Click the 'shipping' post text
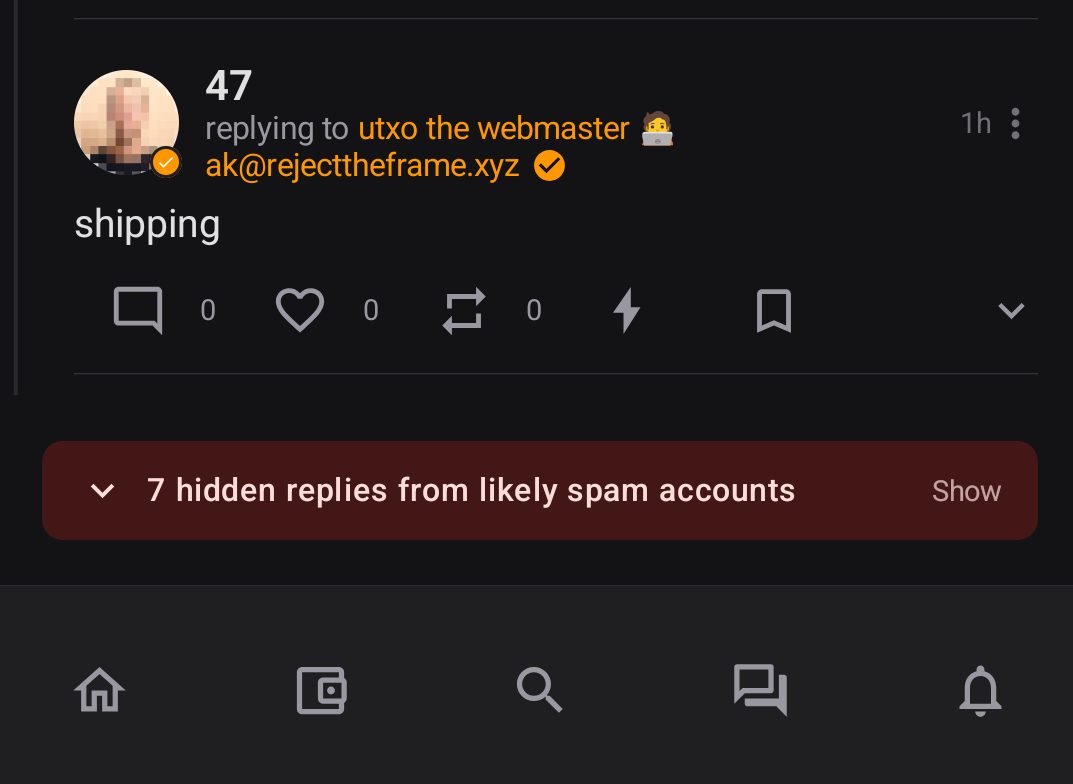Image resolution: width=1073 pixels, height=784 pixels. (x=147, y=224)
